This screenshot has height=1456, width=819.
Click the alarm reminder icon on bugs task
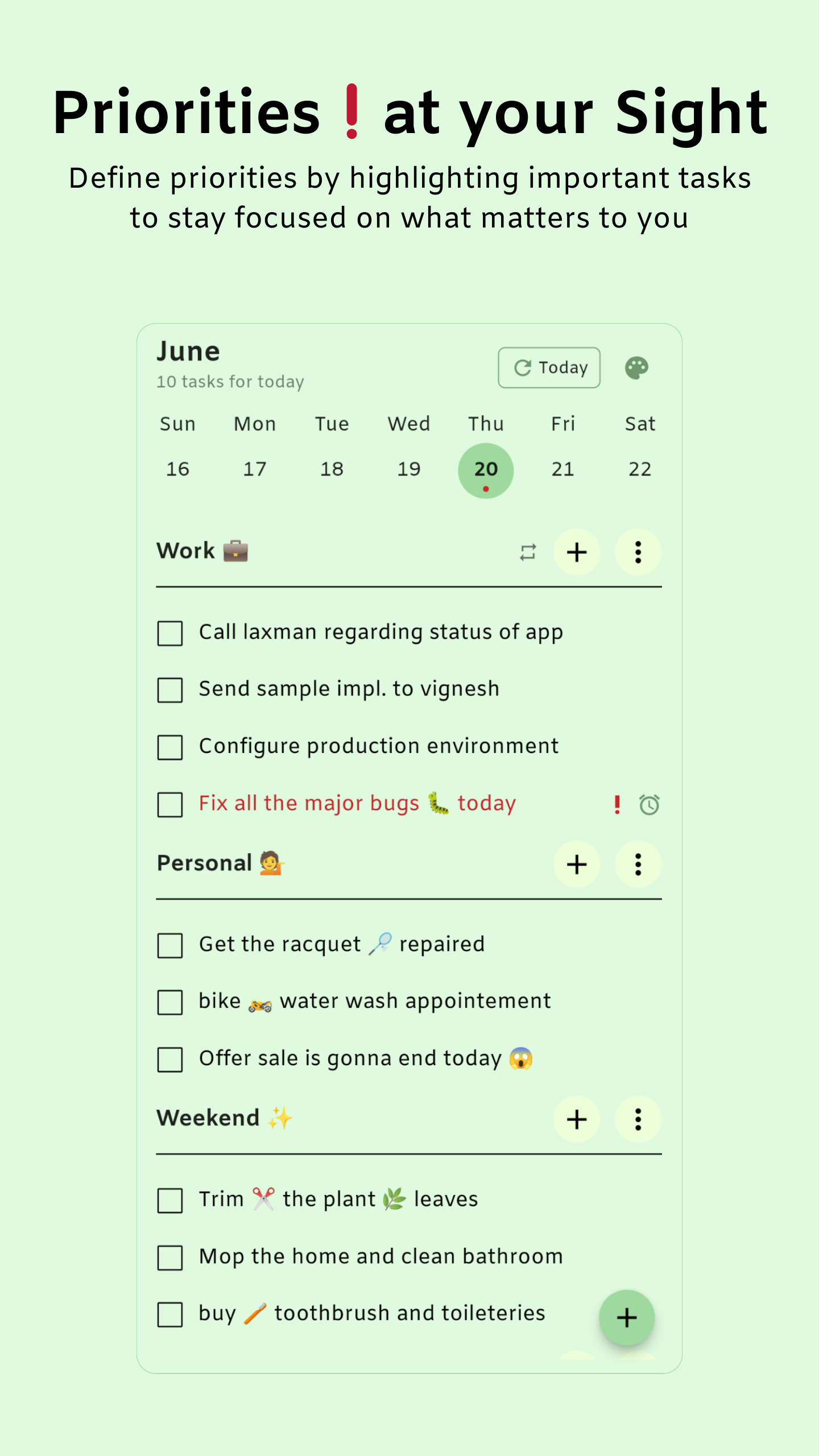click(649, 804)
